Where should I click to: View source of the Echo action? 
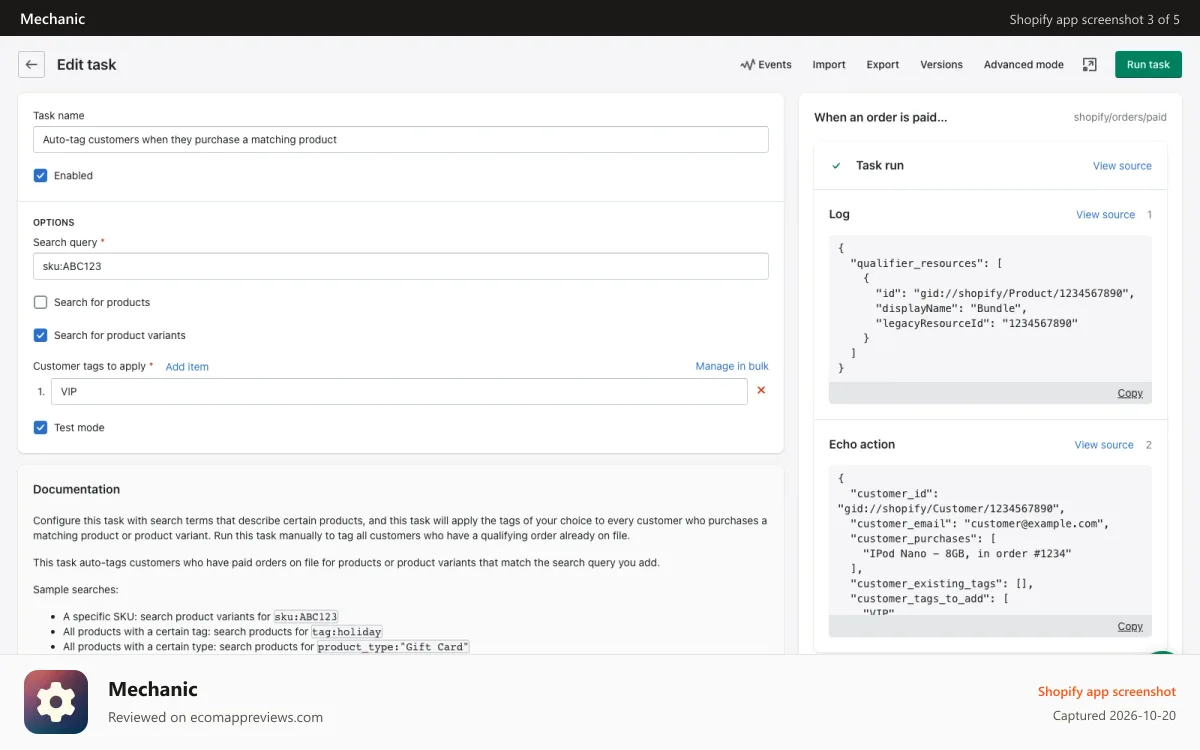(x=1104, y=445)
